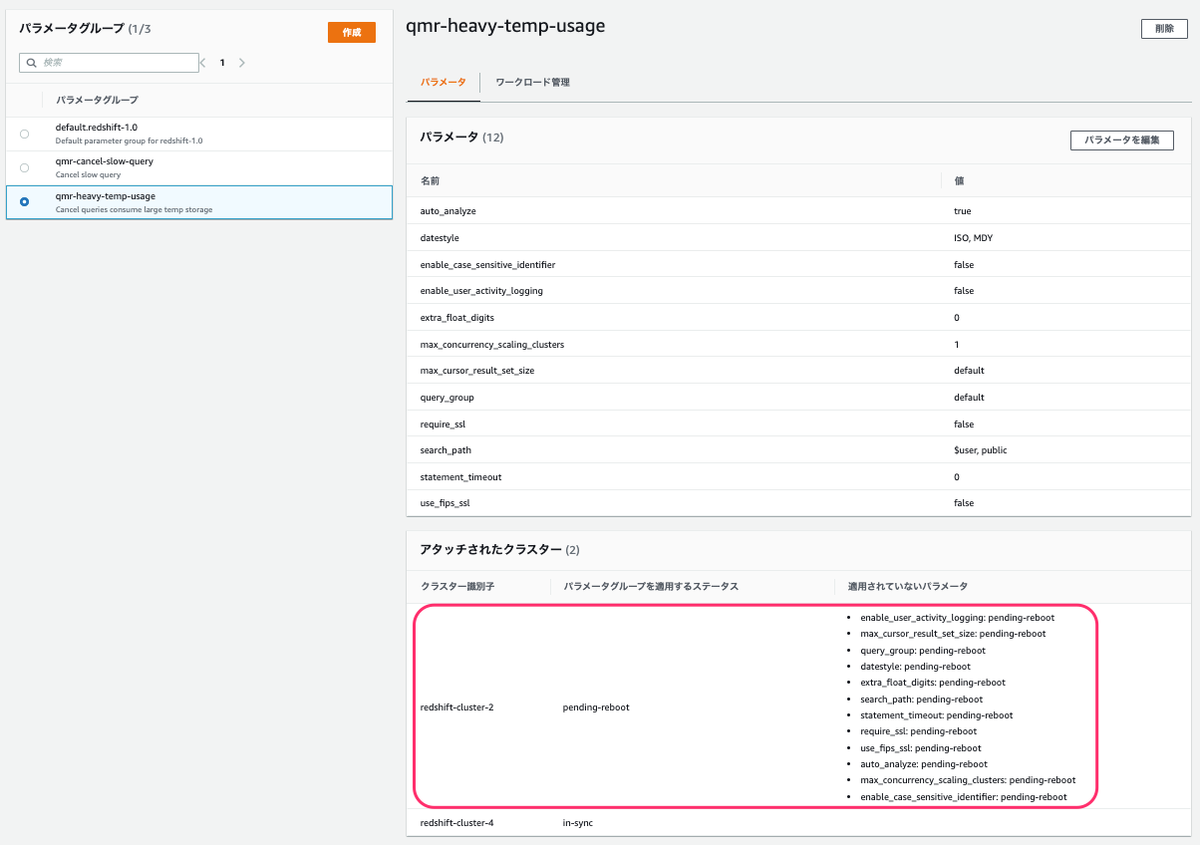Click default.redshift-1.0 group name
The image size is (1200, 845).
coord(96,127)
